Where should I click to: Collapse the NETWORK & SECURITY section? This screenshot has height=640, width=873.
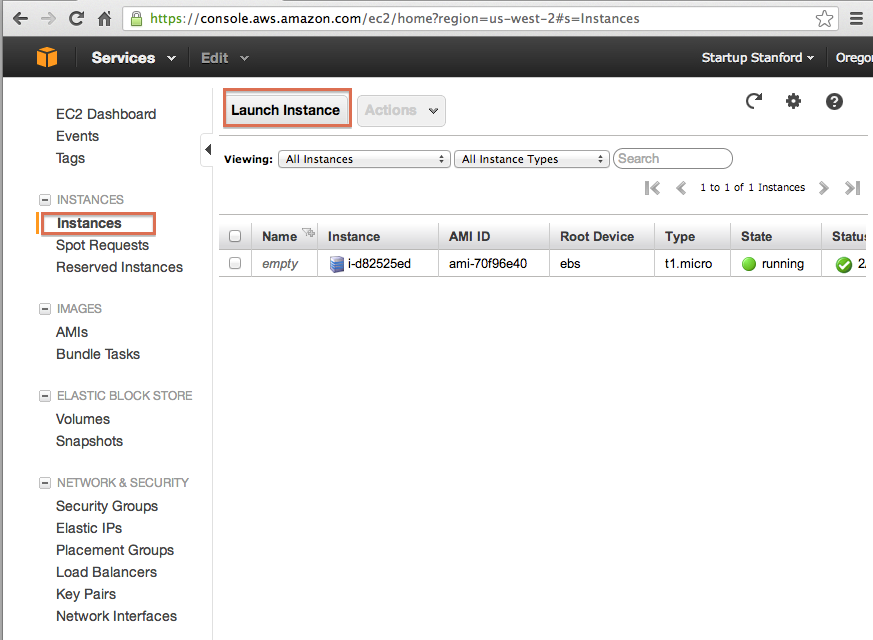click(45, 483)
